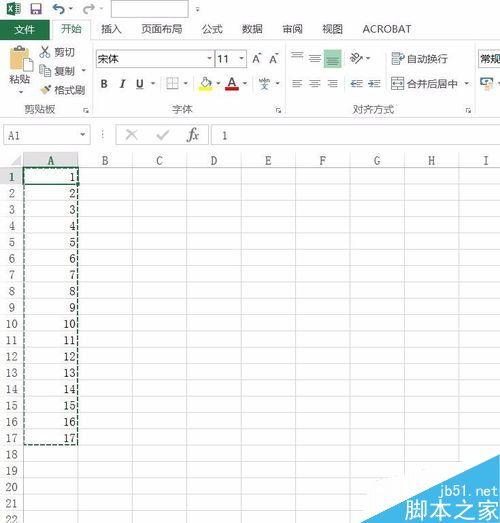The image size is (500, 523).
Task: Switch to the Formulas (公式) tab
Action: coord(212,29)
